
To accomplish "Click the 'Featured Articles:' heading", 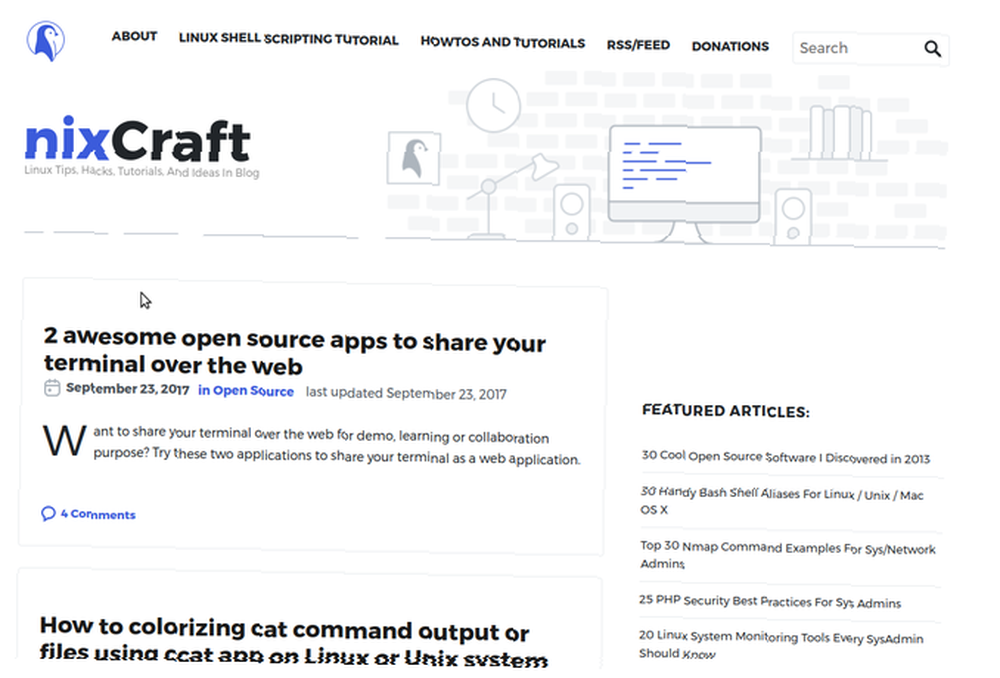I will point(726,411).
